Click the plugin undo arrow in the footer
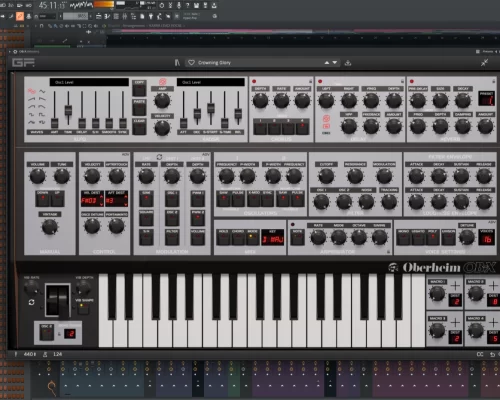The image size is (500, 400). (x=492, y=354)
